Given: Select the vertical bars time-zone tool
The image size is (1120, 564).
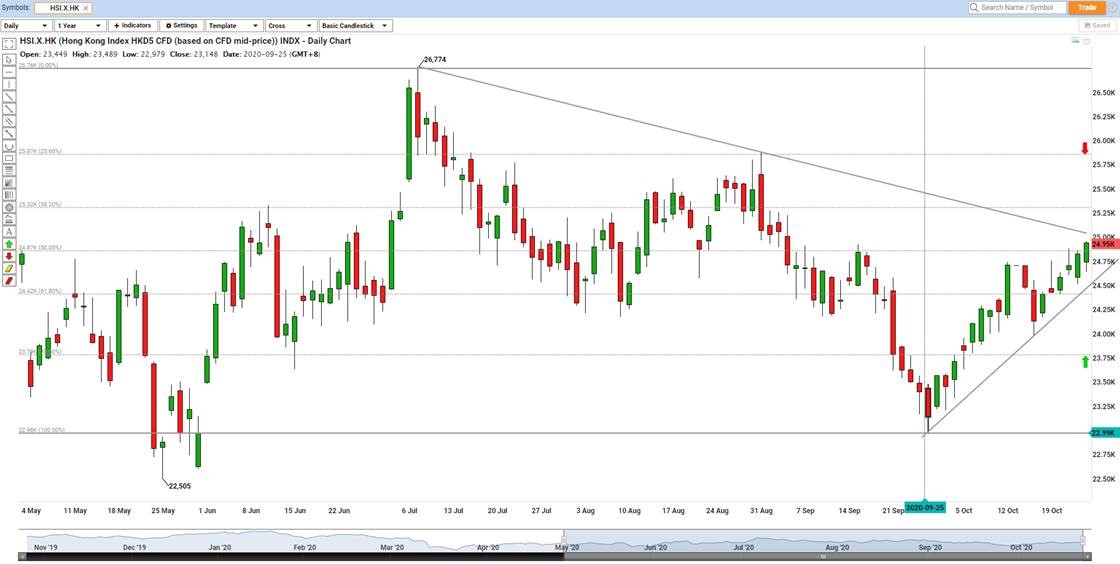Looking at the screenshot, I should tap(9, 194).
